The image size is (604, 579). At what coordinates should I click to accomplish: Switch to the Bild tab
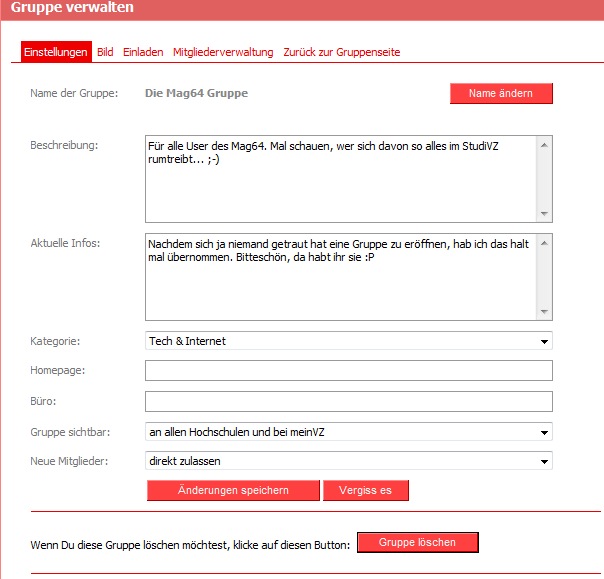click(x=105, y=52)
